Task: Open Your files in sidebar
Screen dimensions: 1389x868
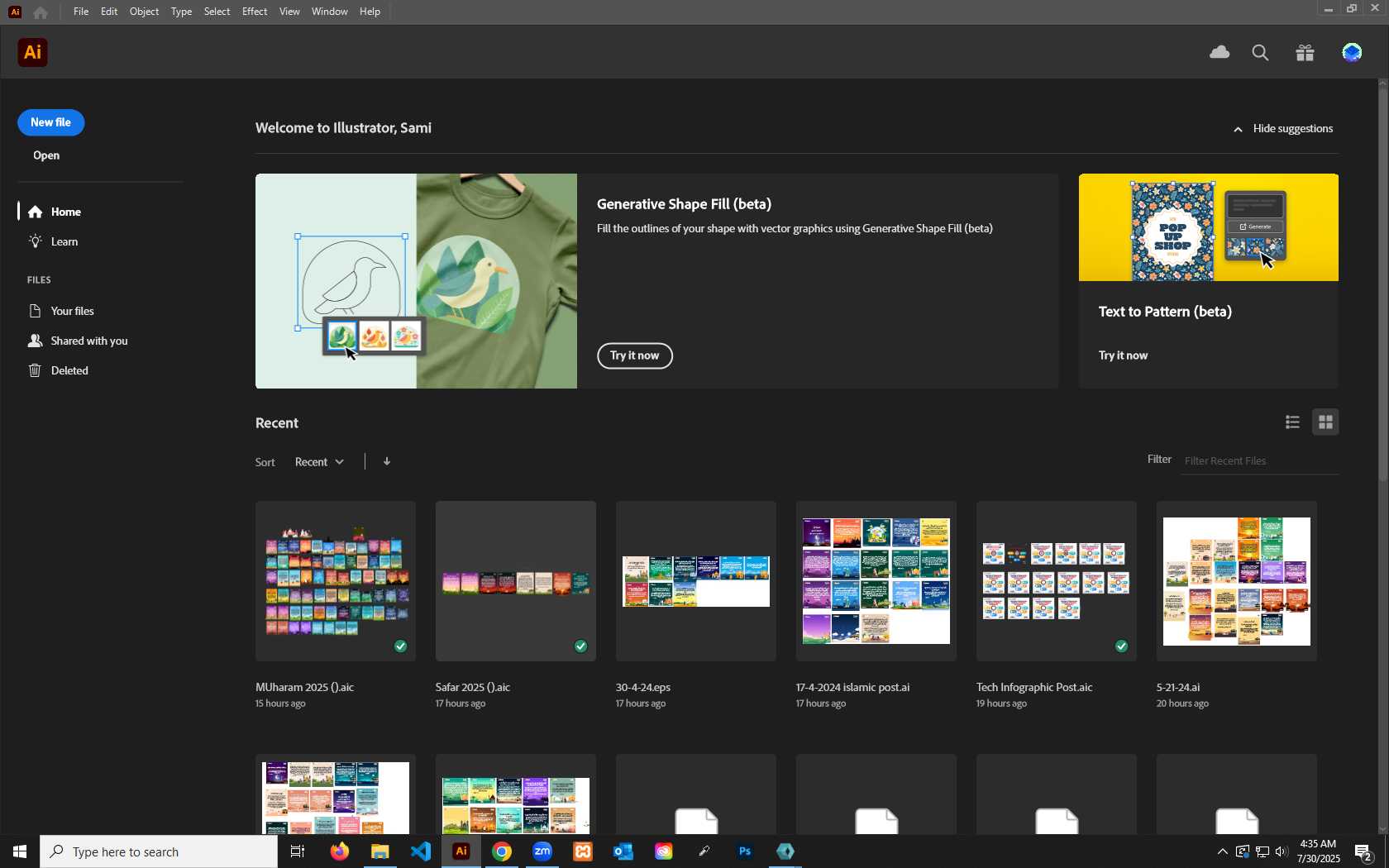Action: pos(61,311)
